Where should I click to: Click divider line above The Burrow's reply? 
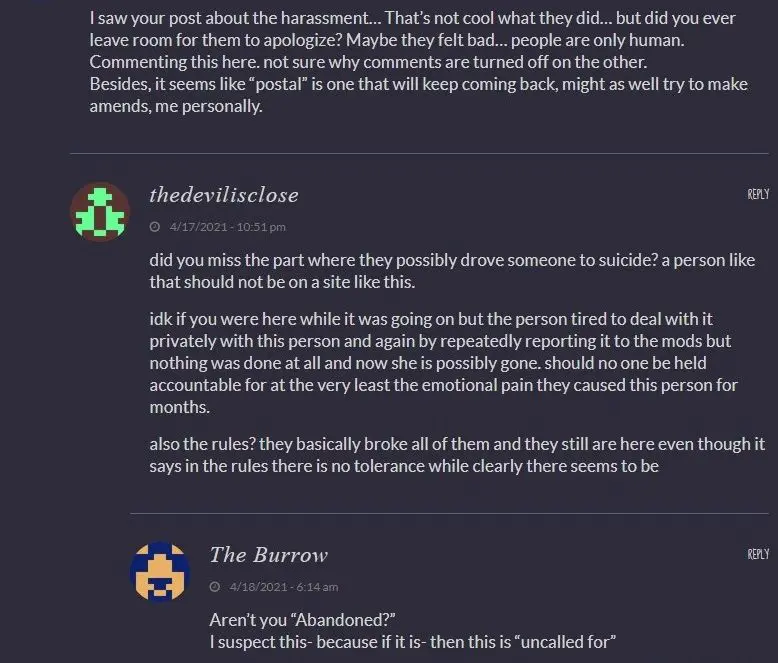[x=449, y=513]
